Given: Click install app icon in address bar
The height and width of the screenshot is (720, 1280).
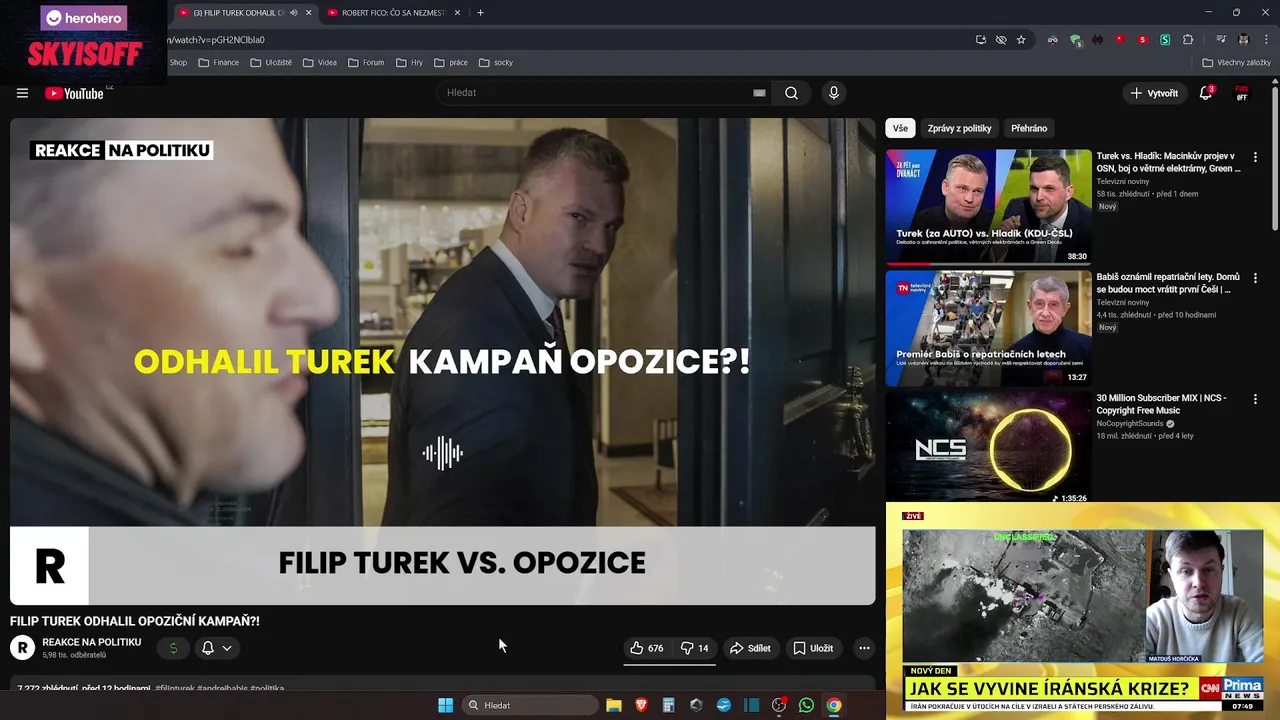Looking at the screenshot, I should [981, 40].
